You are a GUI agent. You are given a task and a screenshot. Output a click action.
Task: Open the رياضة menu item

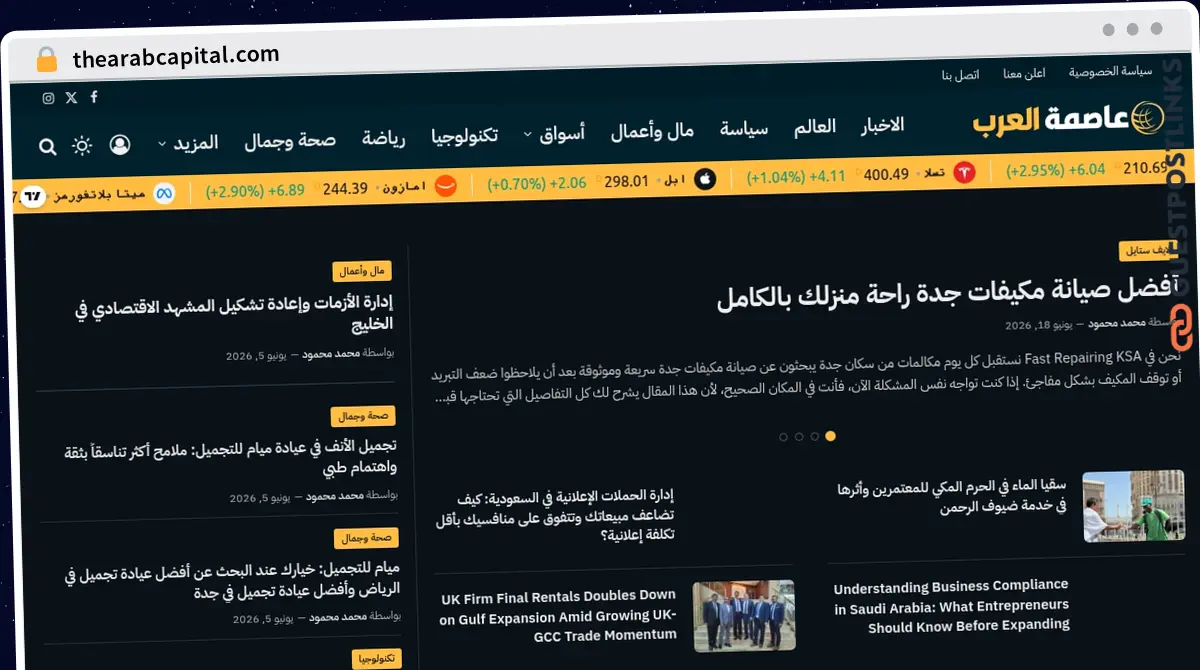pyautogui.click(x=384, y=138)
